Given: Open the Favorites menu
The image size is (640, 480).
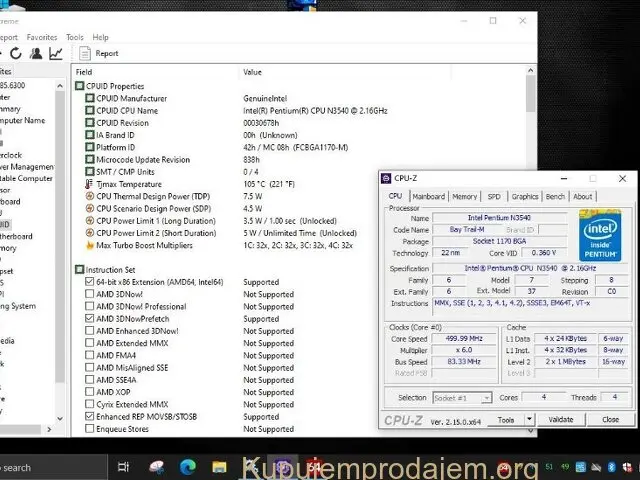Looking at the screenshot, I should click(x=41, y=37).
